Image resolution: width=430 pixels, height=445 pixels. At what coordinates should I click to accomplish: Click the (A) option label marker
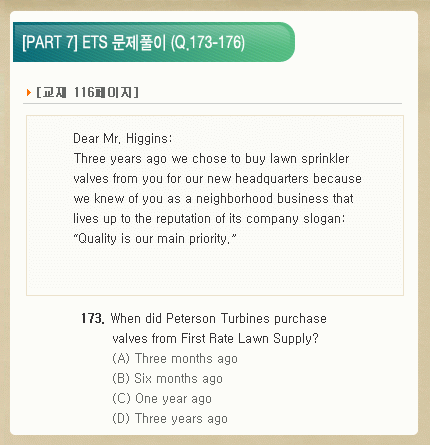(121, 359)
